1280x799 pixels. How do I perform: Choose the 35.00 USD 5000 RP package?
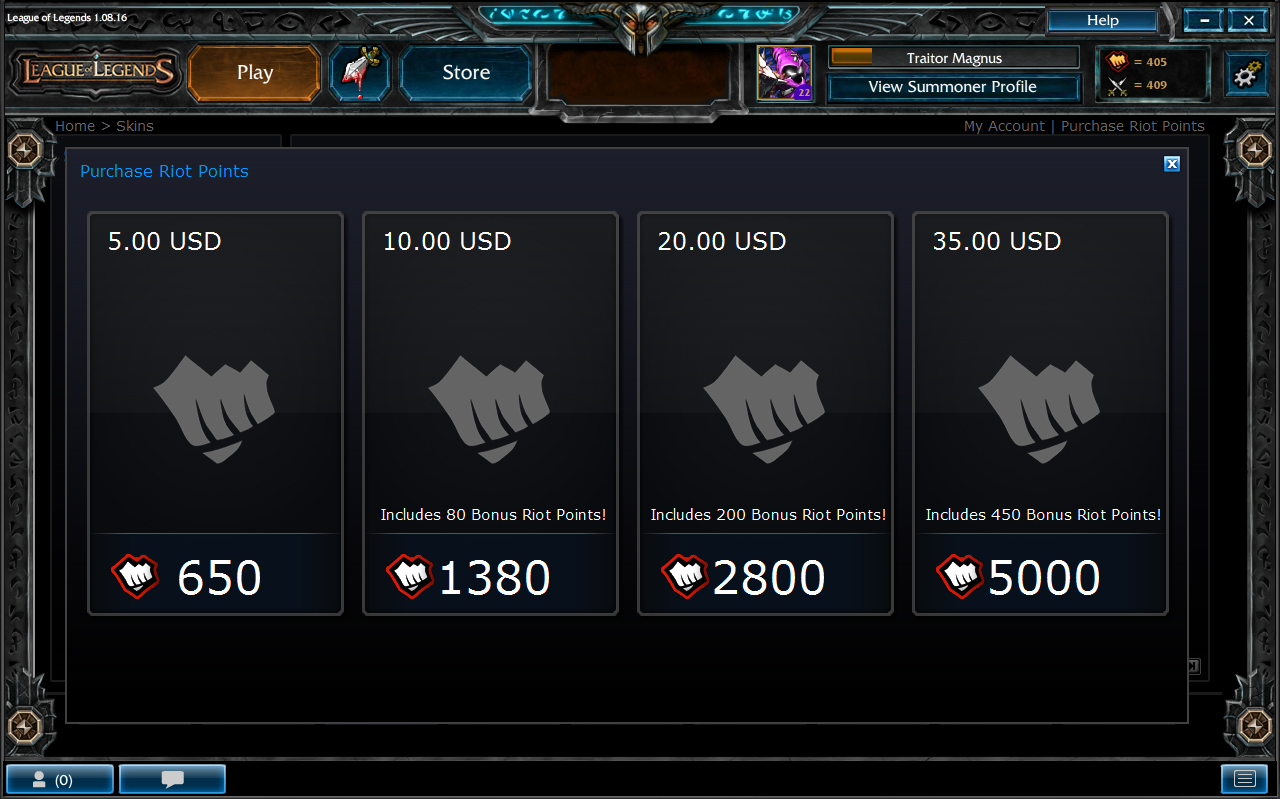1041,413
